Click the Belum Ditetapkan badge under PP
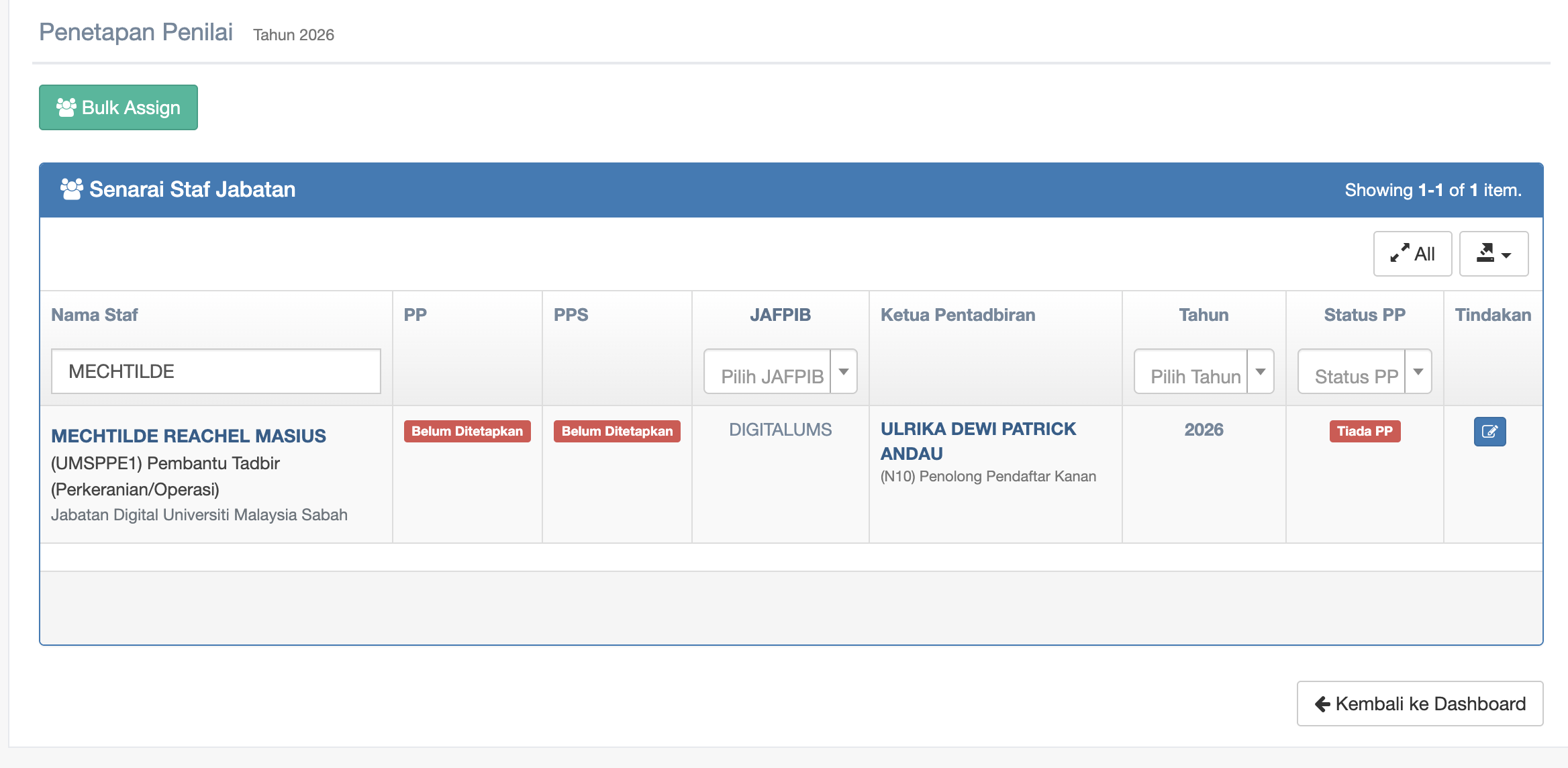 (467, 431)
